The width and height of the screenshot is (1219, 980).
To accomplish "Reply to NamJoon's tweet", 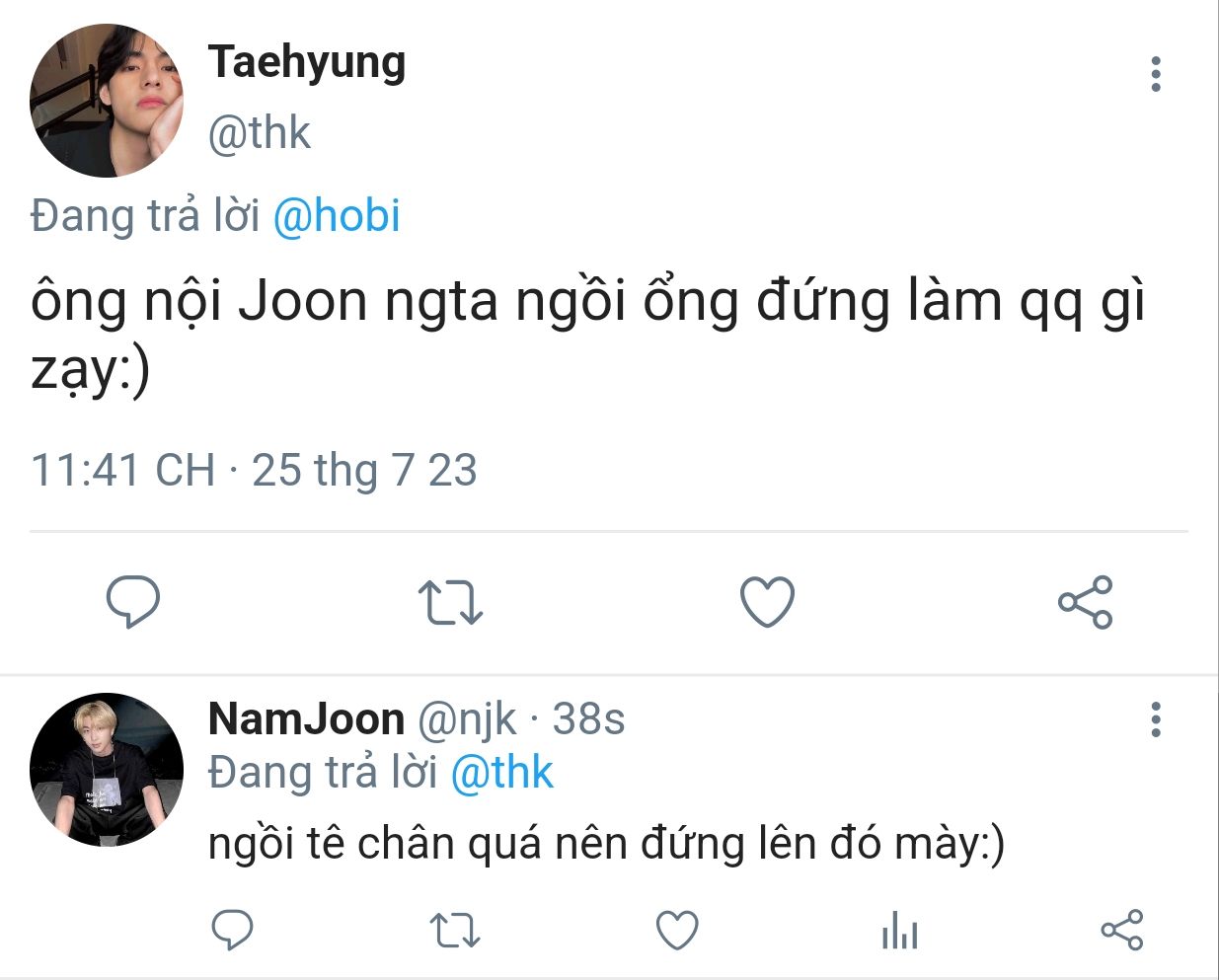I will coord(233,930).
